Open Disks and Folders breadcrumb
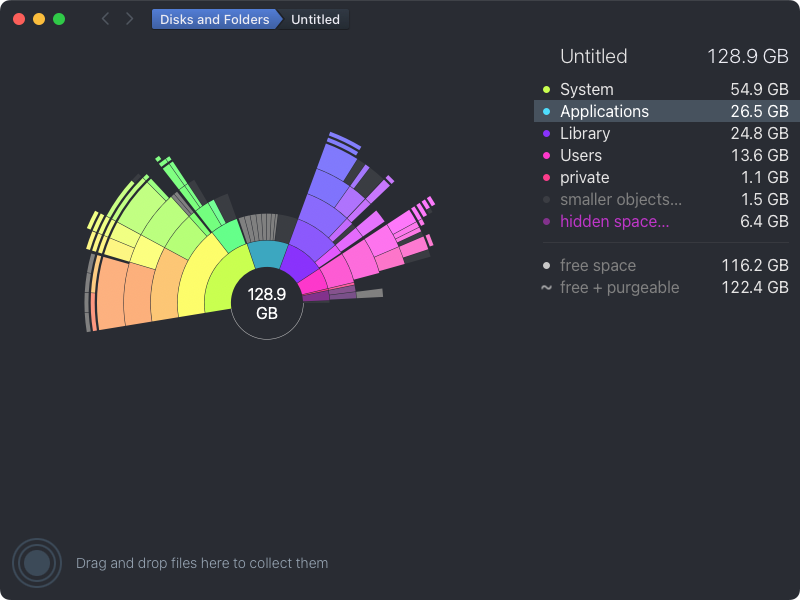This screenshot has height=600, width=800. pyautogui.click(x=215, y=19)
